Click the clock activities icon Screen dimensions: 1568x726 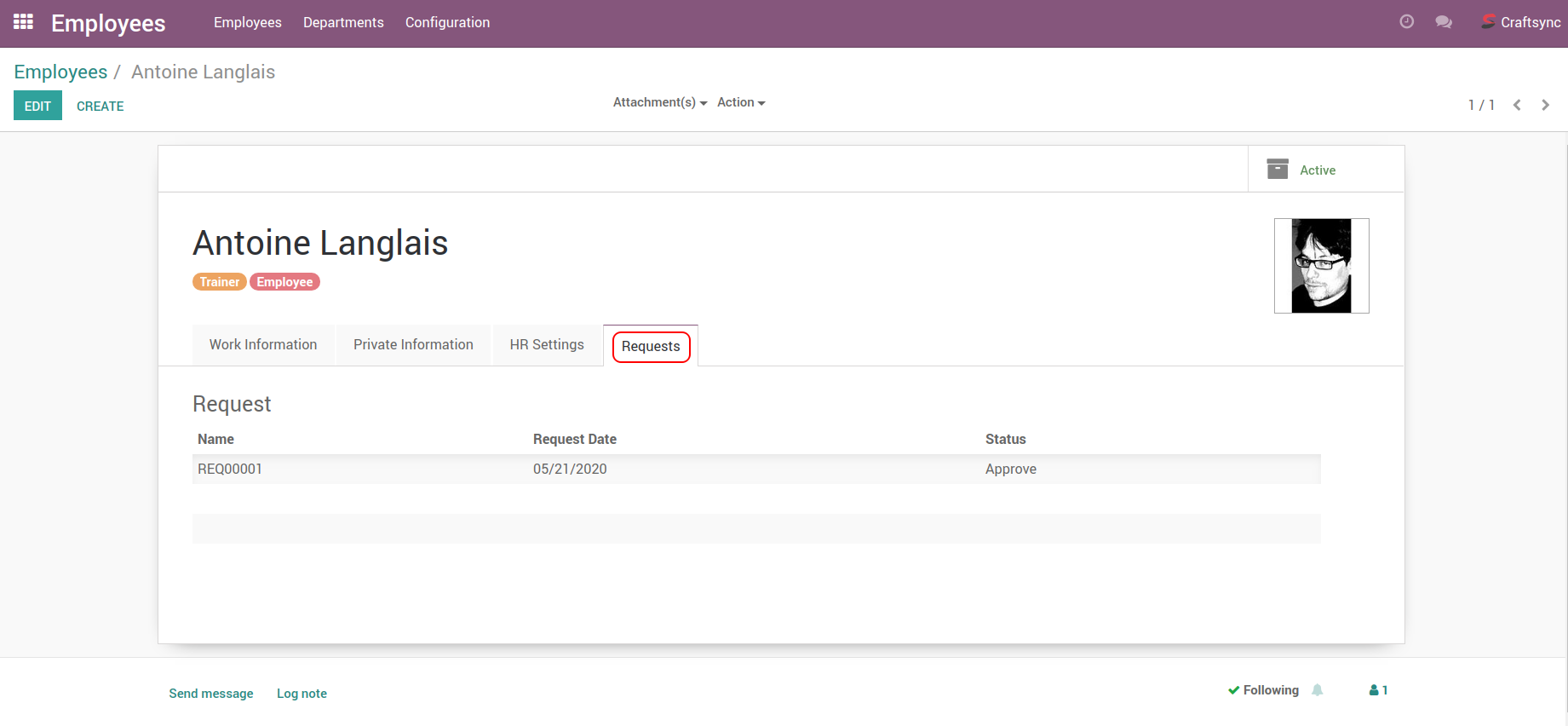point(1406,22)
